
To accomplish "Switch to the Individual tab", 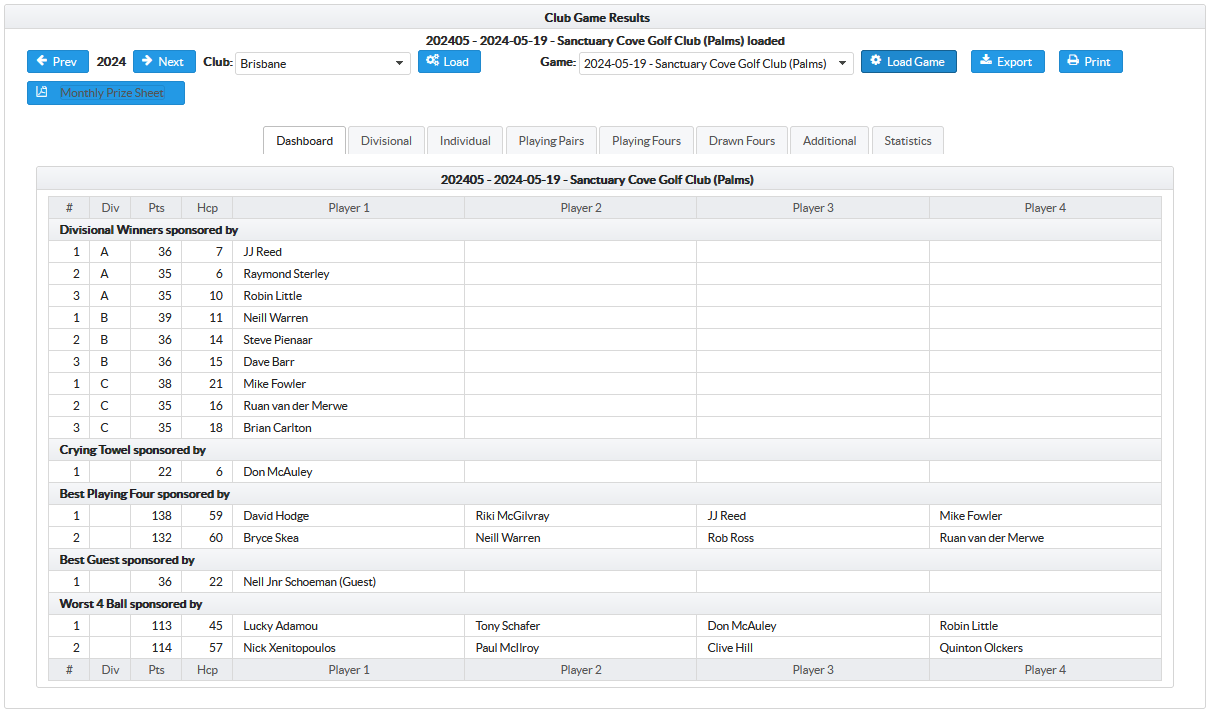I will pyautogui.click(x=465, y=141).
